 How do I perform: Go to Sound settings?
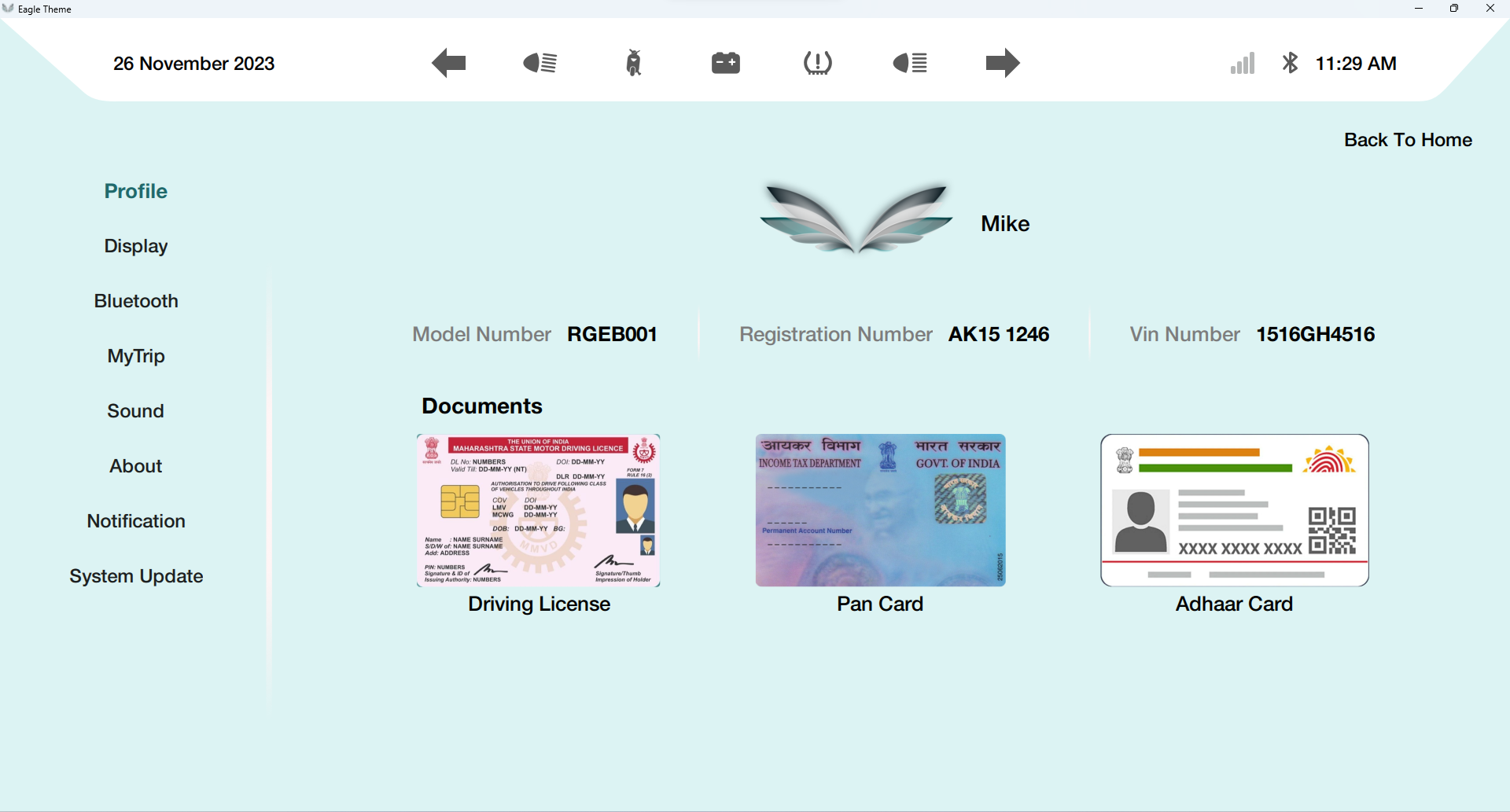(x=136, y=411)
